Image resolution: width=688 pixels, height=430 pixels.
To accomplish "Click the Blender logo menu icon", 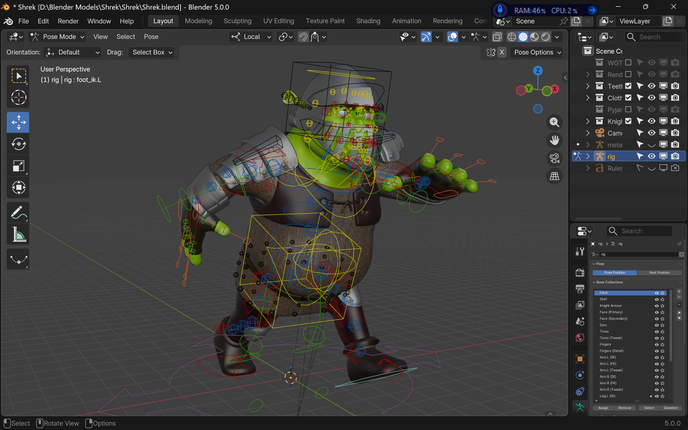I will pos(8,21).
